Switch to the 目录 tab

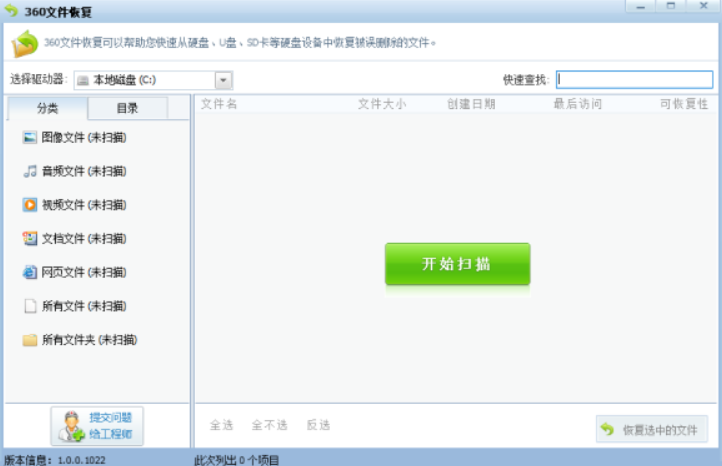pos(128,108)
